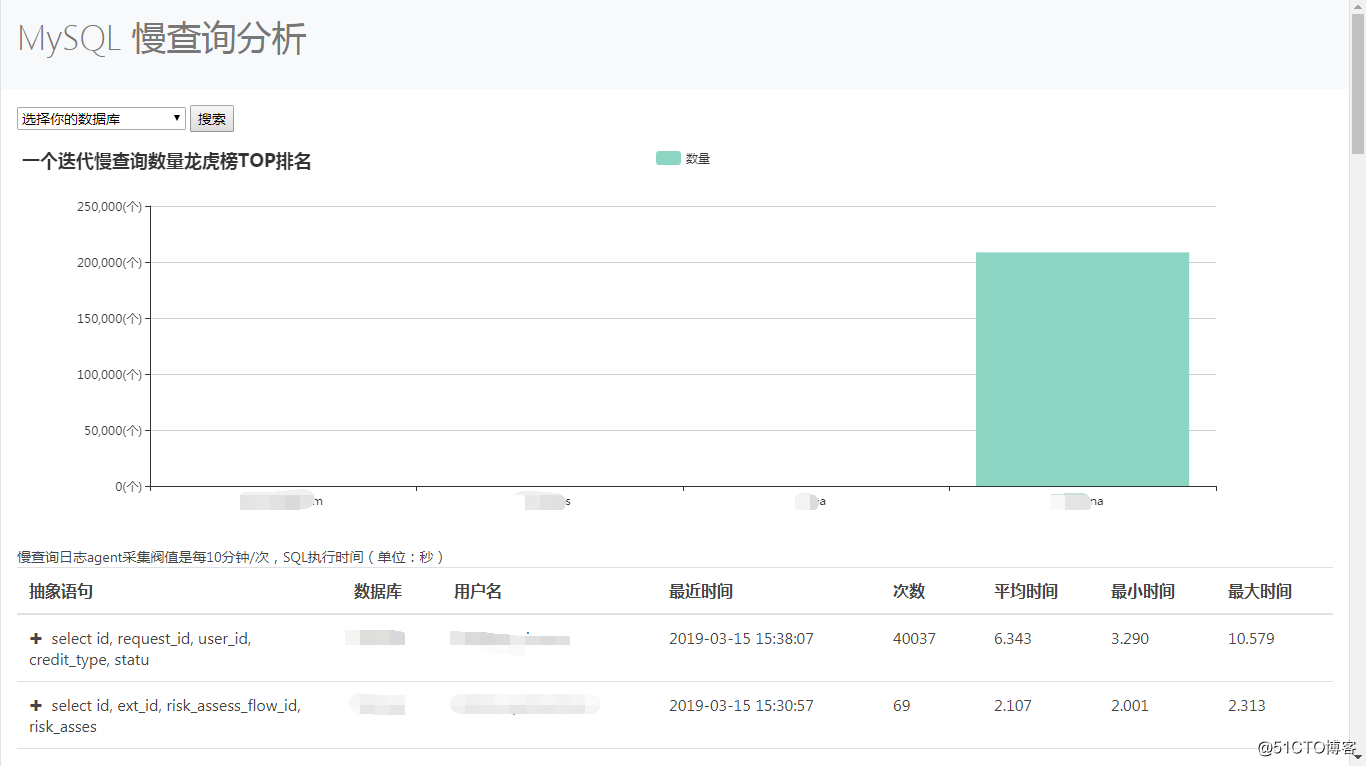This screenshot has width=1366, height=766.
Task: Click the minimum time 2.001
Action: click(x=1130, y=705)
